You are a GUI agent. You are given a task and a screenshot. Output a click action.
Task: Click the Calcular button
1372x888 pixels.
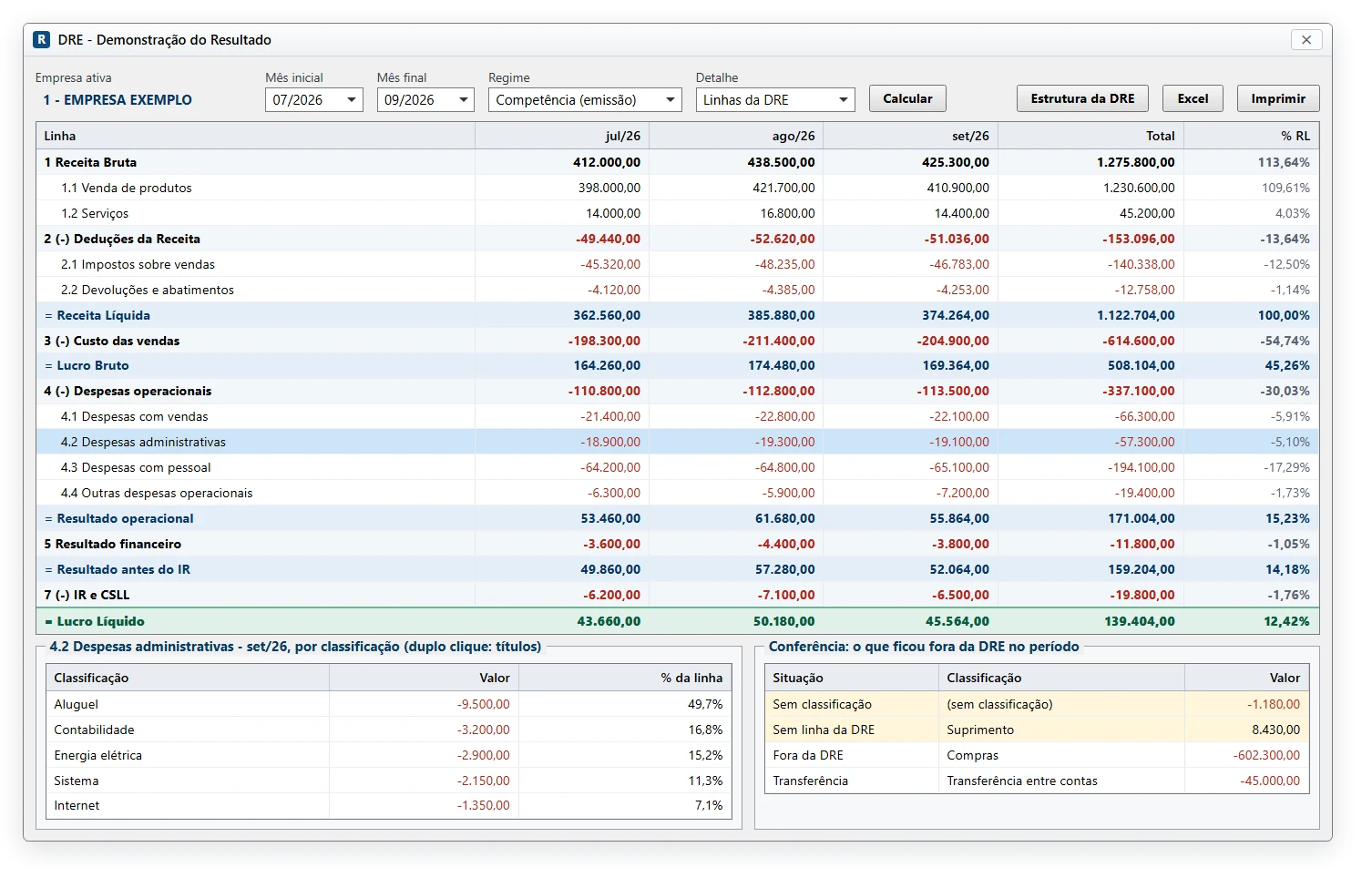[x=907, y=98]
